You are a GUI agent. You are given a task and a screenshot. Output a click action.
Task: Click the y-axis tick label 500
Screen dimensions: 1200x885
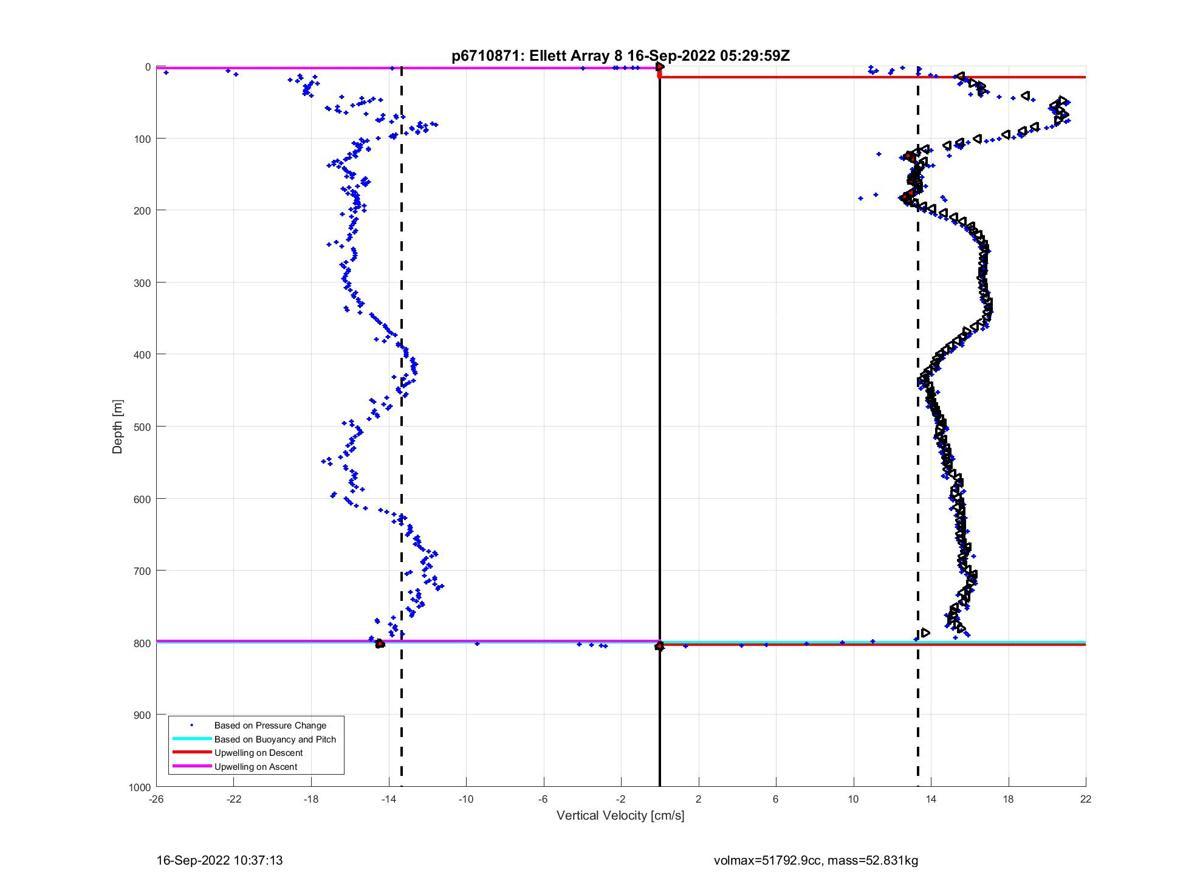(x=142, y=427)
